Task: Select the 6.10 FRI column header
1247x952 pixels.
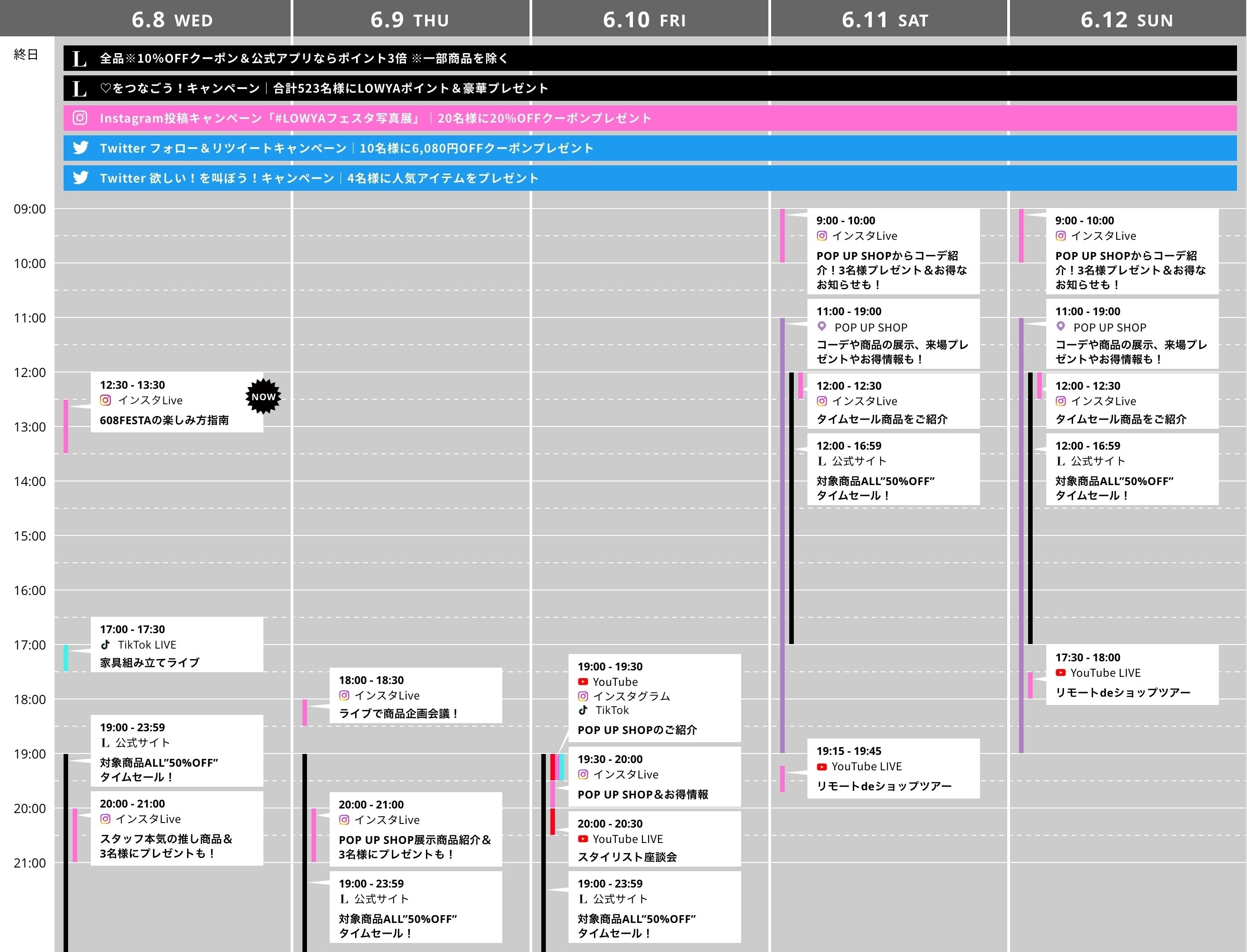Action: 644,20
